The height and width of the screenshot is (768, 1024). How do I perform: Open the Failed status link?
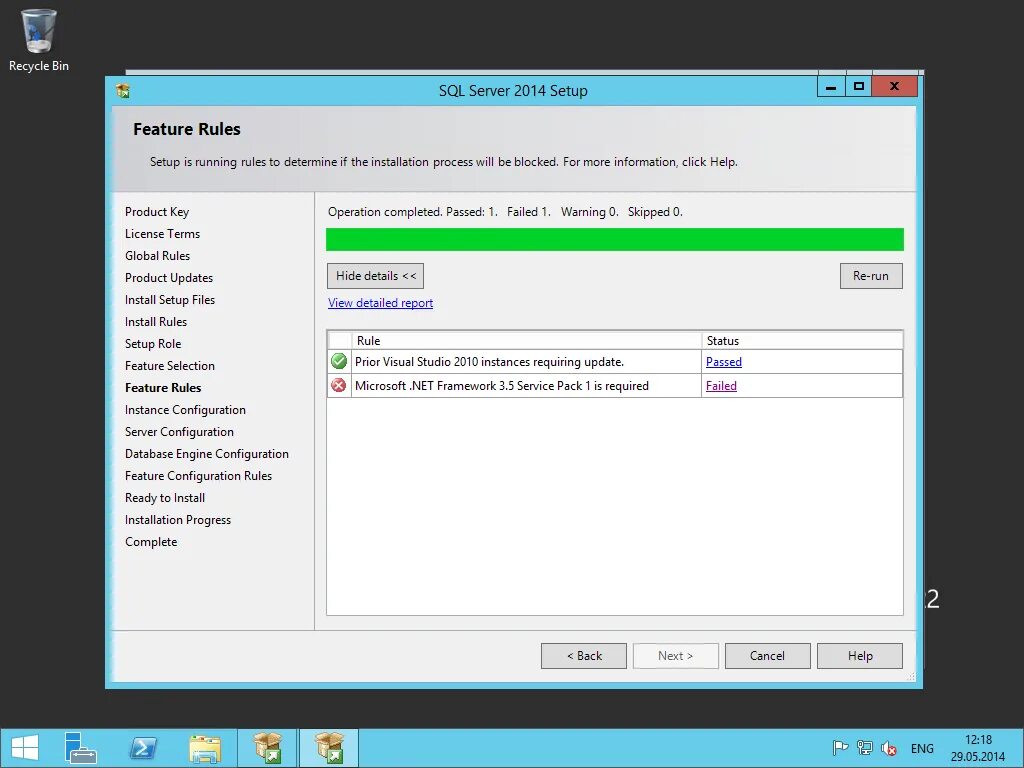(x=721, y=386)
